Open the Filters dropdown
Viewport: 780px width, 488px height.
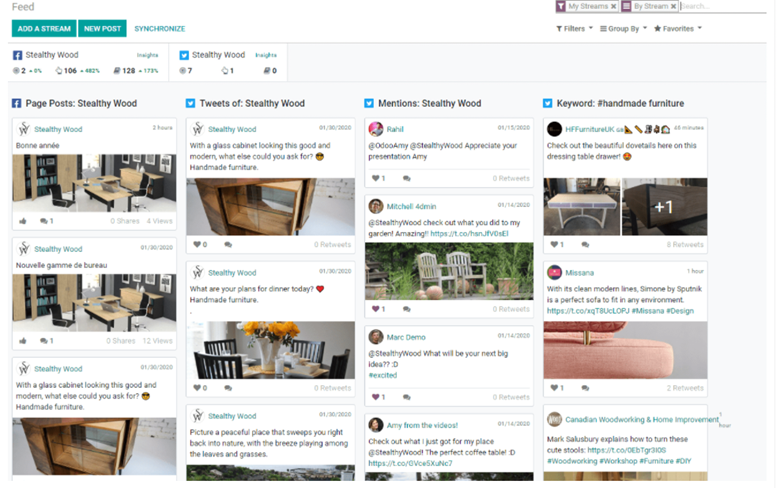click(x=571, y=29)
